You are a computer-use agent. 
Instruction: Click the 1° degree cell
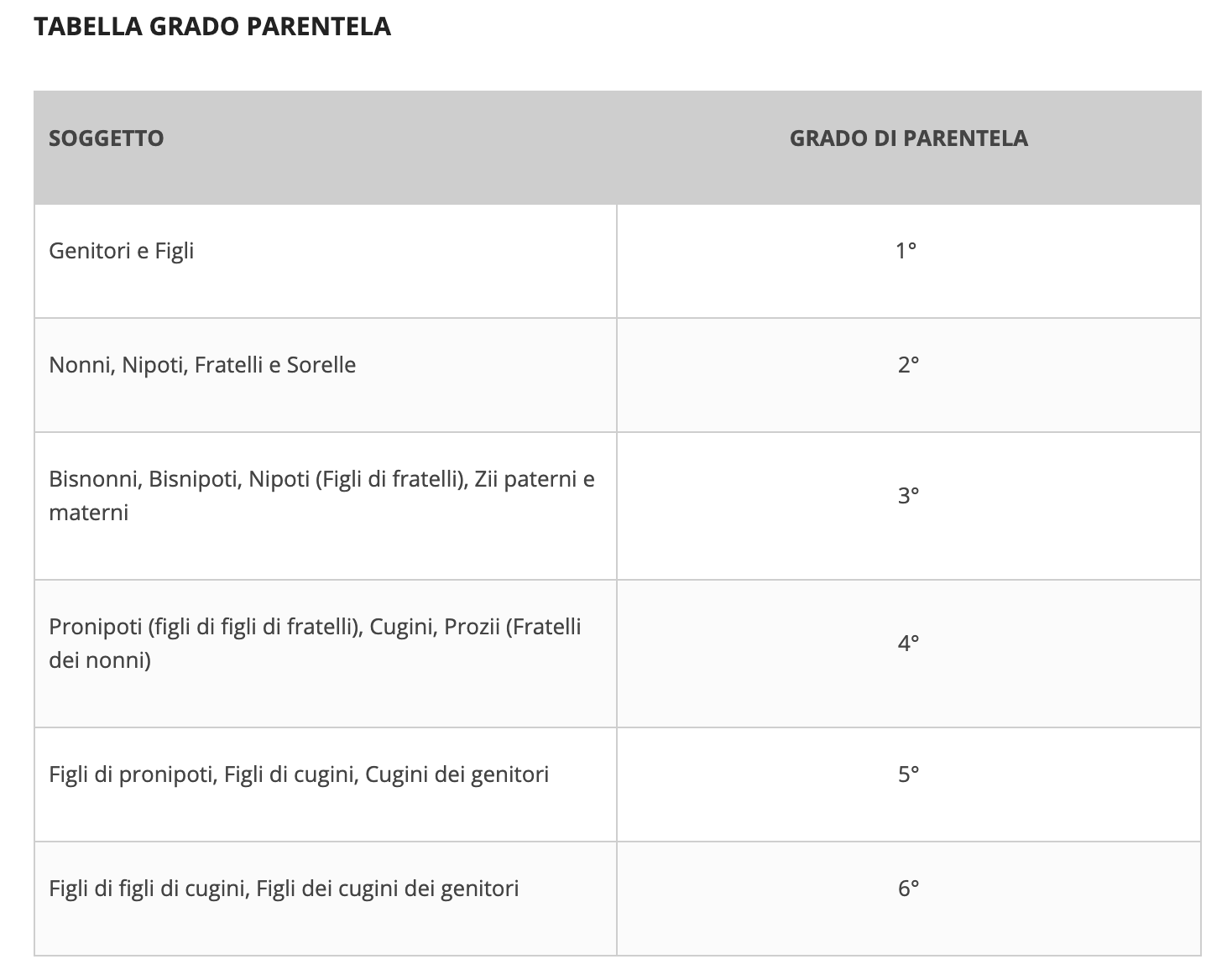pos(909,261)
